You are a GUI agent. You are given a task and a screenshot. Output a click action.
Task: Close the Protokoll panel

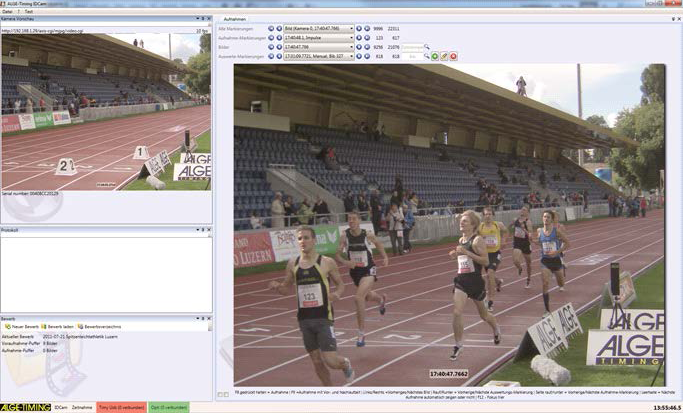(209, 230)
